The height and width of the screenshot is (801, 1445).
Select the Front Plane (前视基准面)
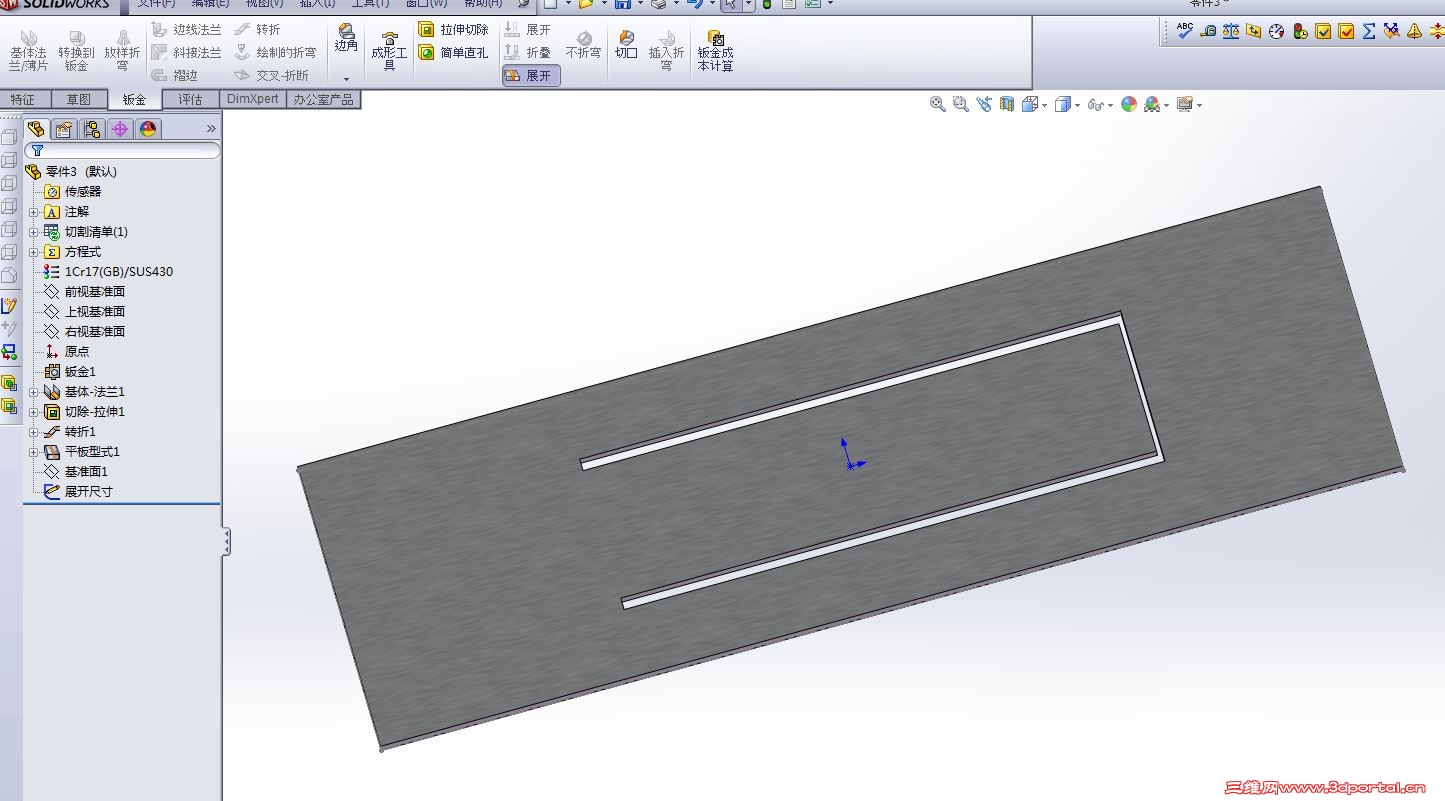coord(85,292)
